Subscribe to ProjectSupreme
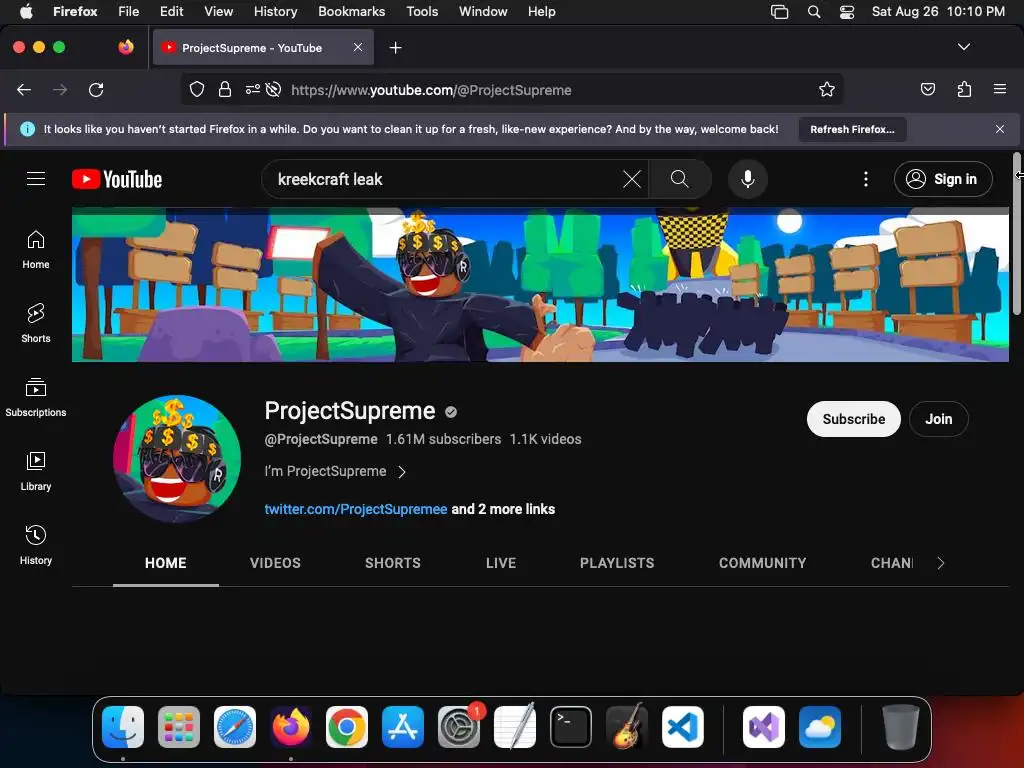The width and height of the screenshot is (1024, 768). coord(854,419)
